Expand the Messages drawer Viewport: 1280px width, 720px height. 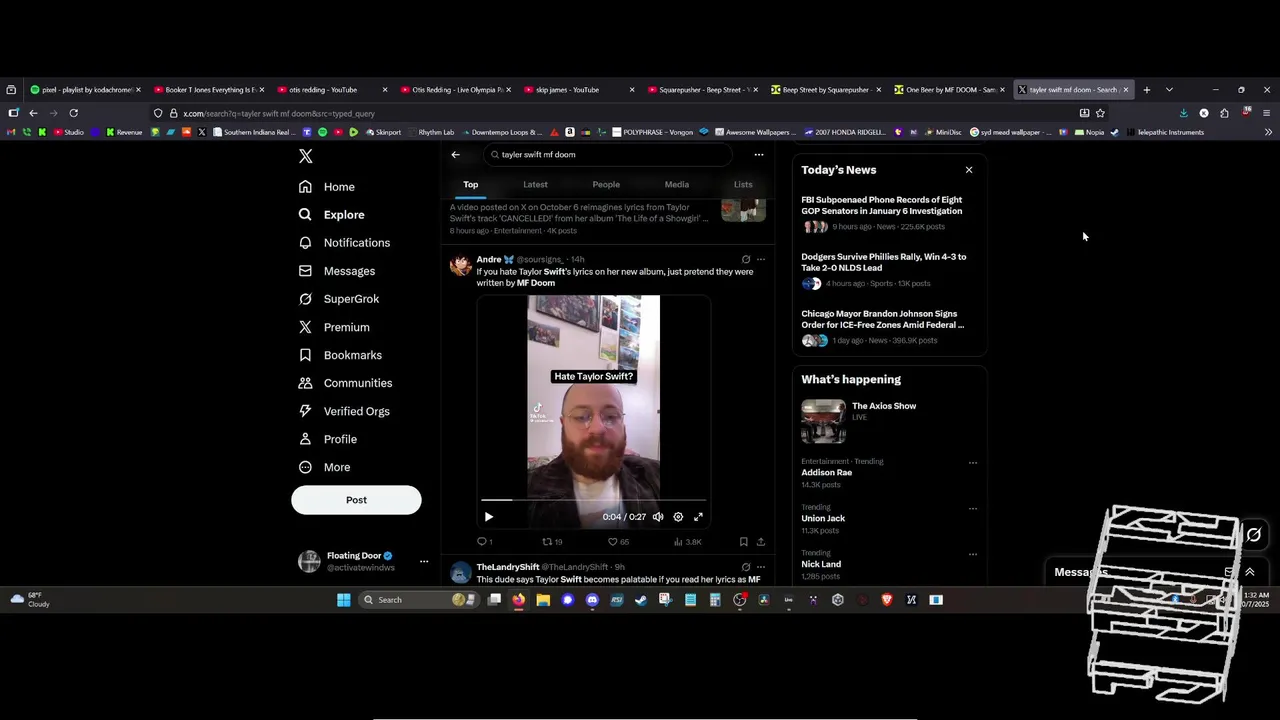click(x=1250, y=572)
